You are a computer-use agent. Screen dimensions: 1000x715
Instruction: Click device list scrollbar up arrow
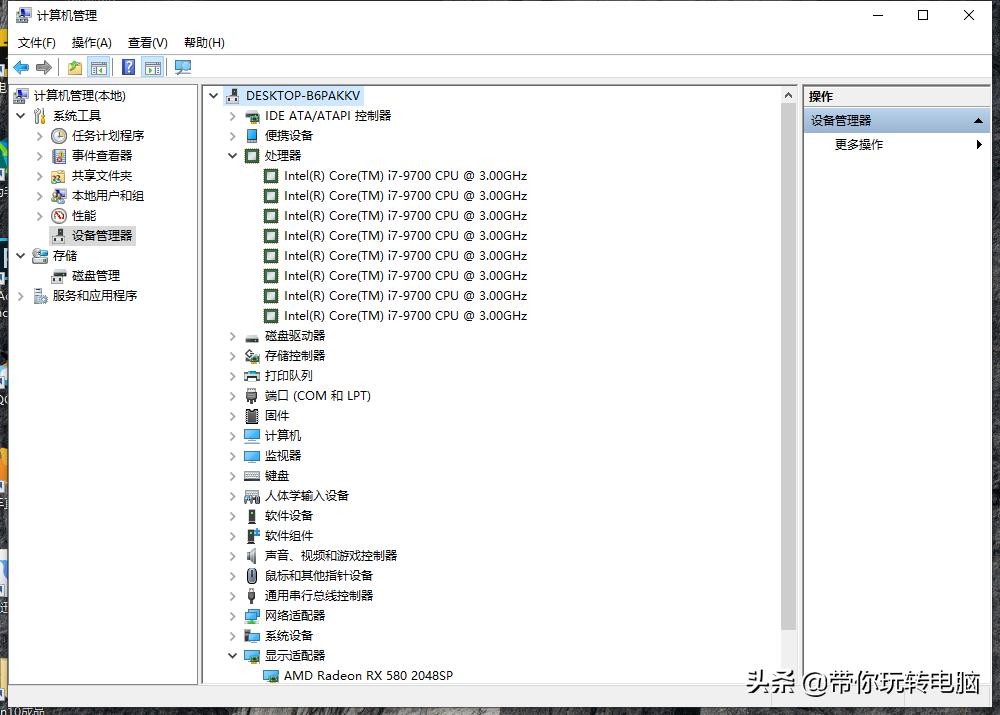788,96
